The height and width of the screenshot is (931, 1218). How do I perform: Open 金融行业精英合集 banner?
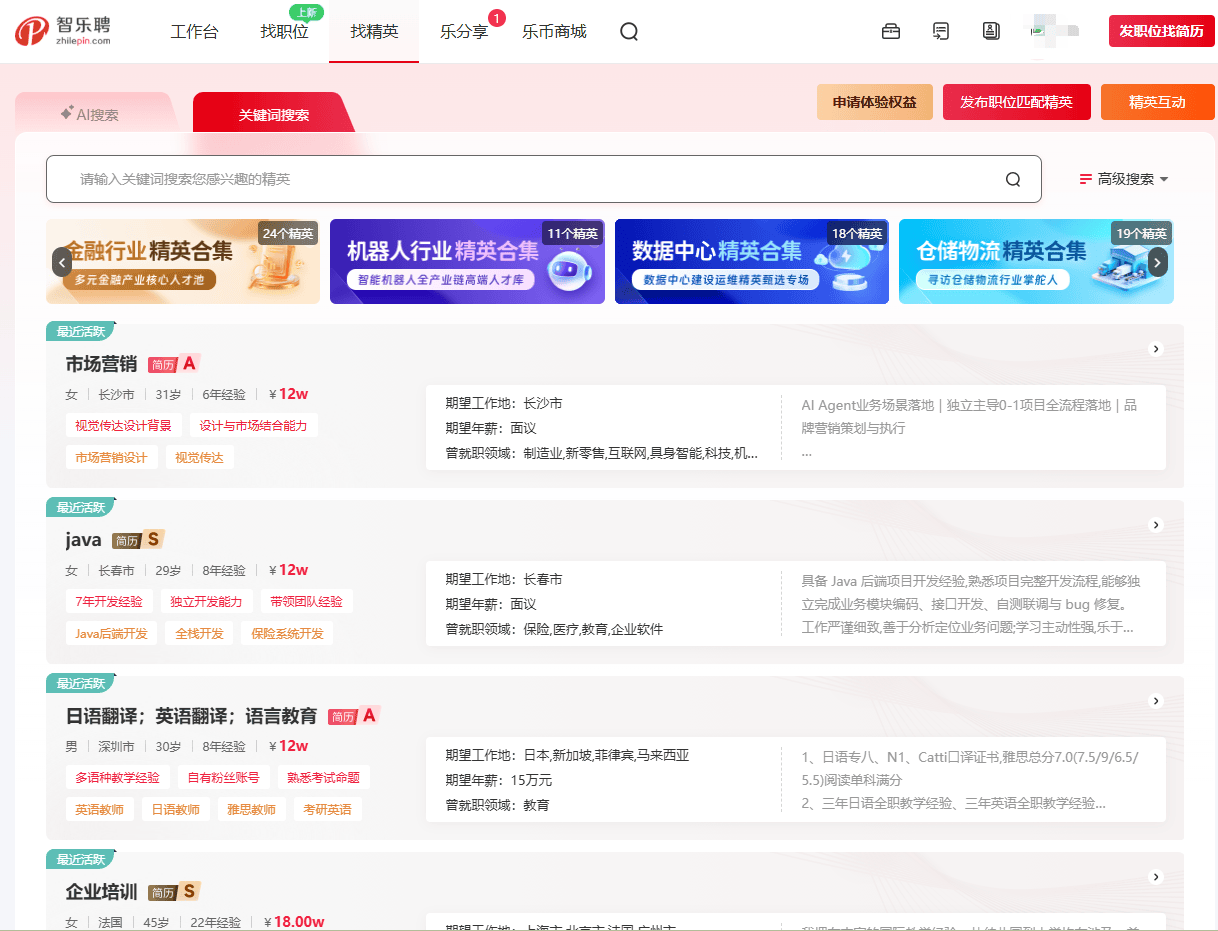tap(183, 262)
